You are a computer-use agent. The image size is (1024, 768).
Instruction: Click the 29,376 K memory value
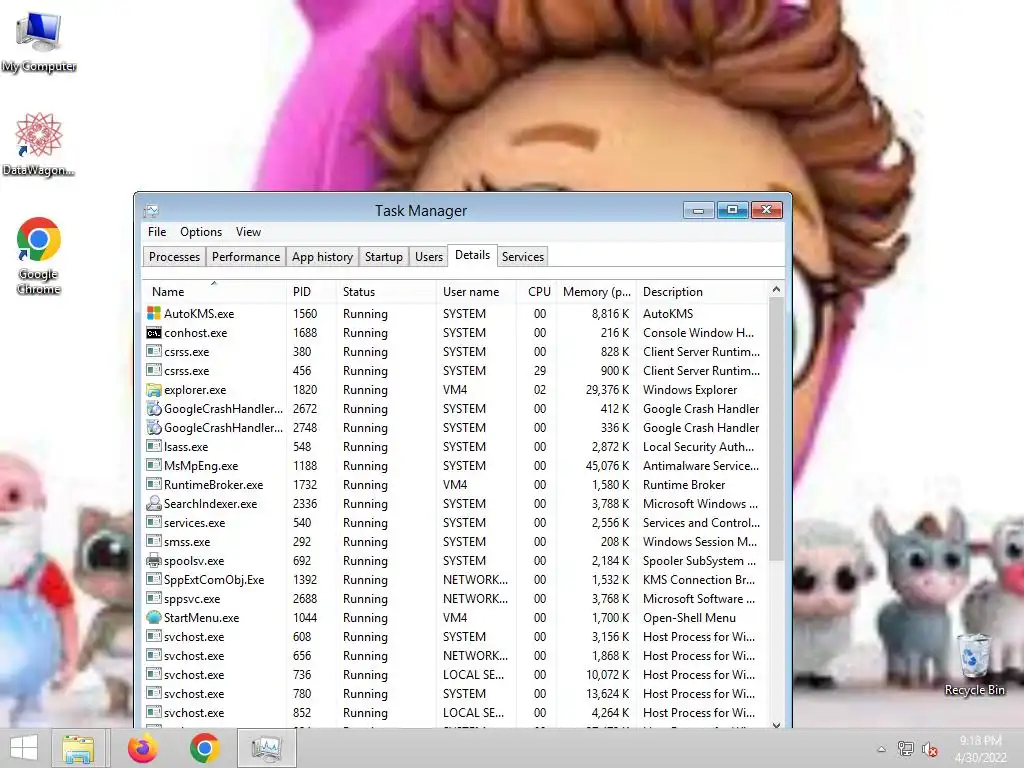[x=607, y=390]
